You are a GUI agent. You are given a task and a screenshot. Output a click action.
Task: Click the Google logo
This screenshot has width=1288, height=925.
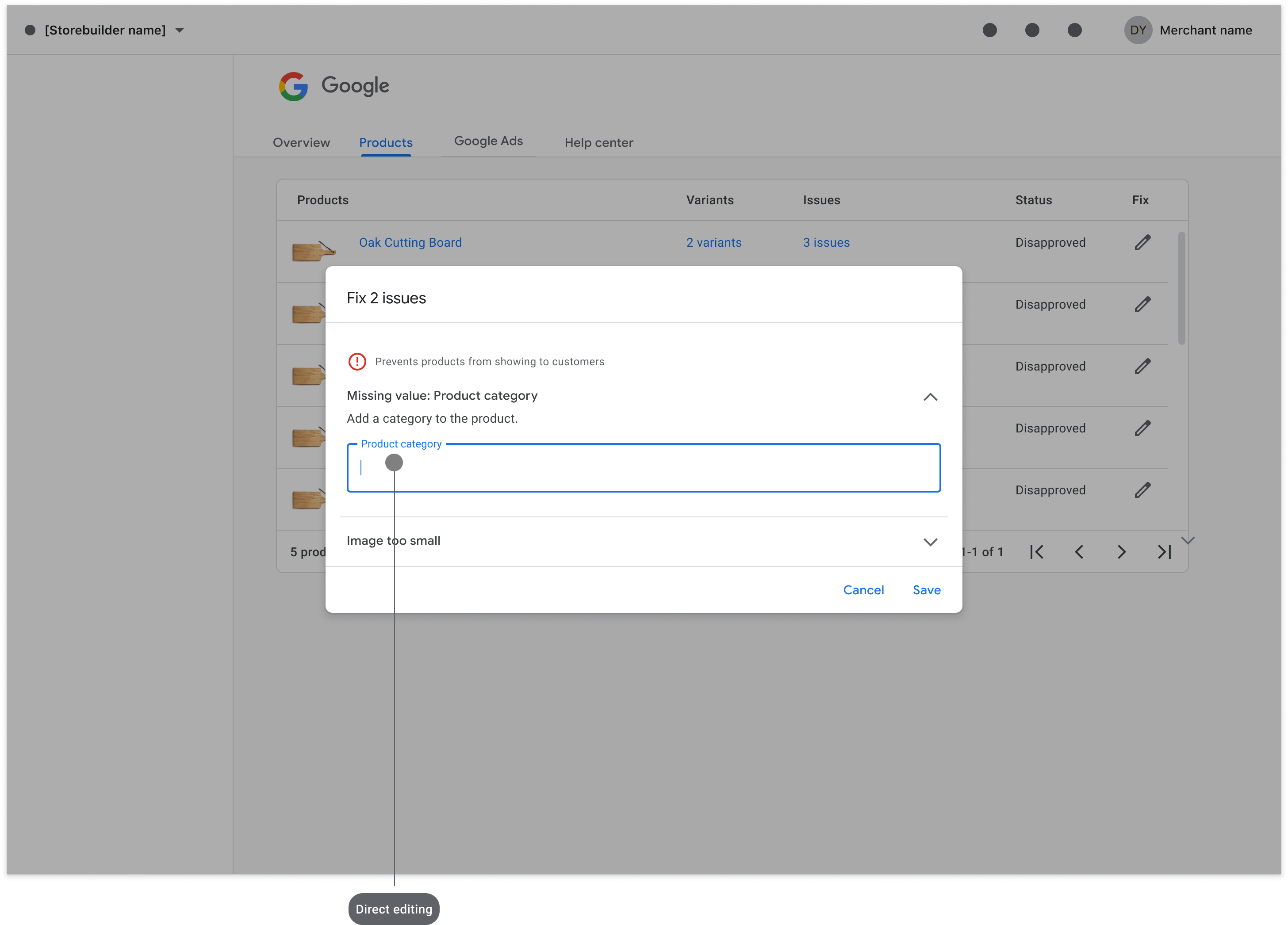294,86
